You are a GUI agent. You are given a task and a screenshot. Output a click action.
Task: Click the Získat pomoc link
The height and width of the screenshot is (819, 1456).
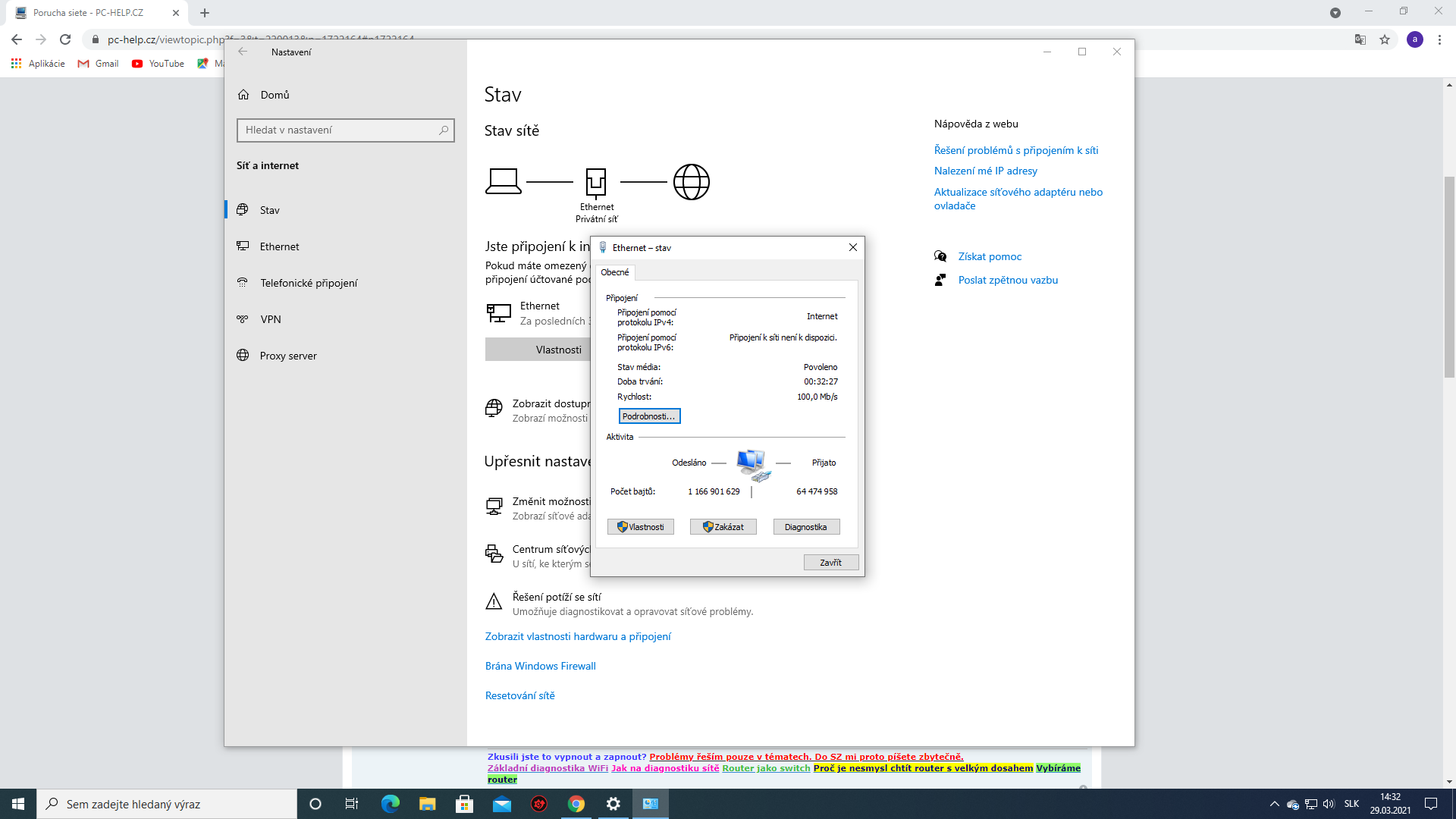990,256
